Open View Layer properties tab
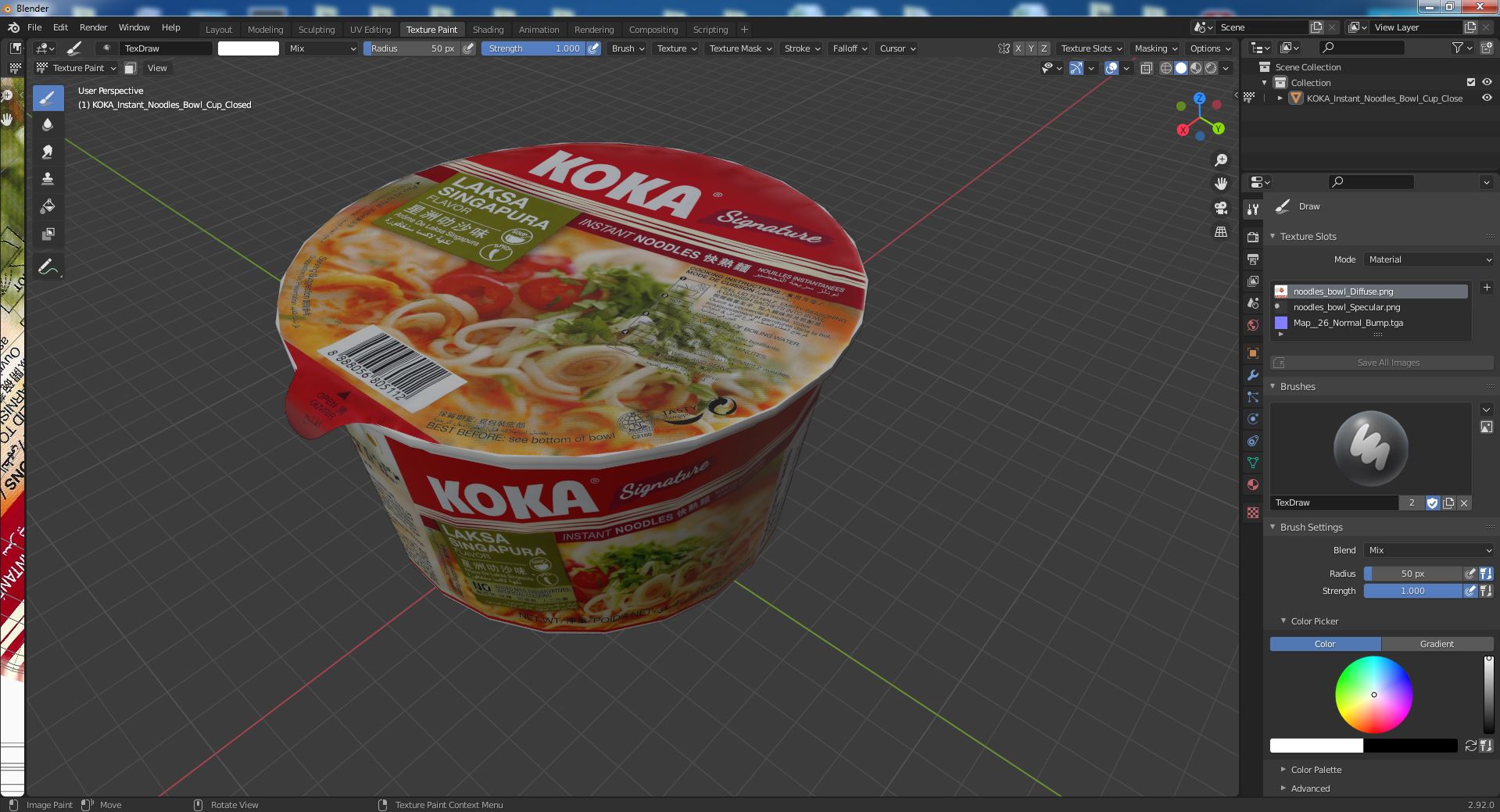 [1253, 281]
